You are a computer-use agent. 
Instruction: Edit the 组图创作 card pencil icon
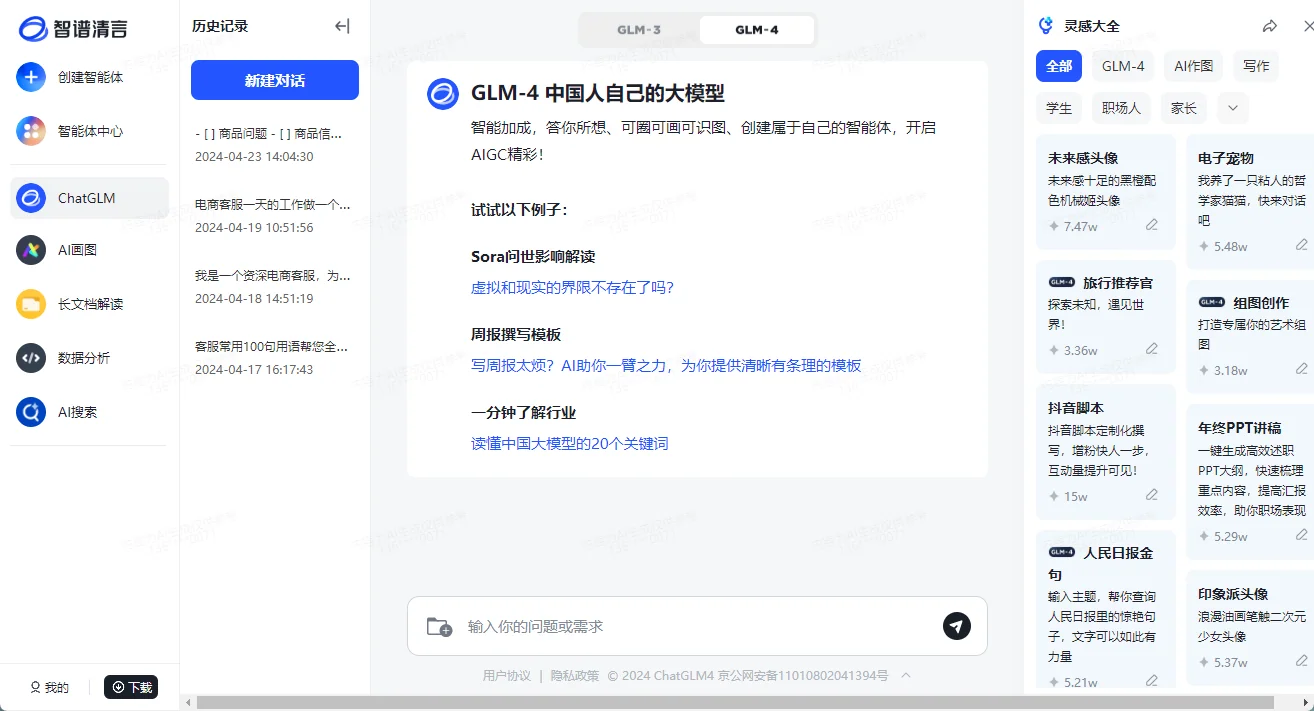click(1302, 369)
